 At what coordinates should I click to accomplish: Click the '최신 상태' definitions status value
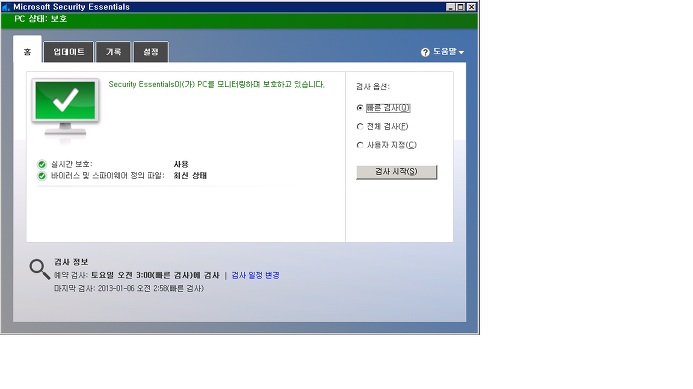190,175
